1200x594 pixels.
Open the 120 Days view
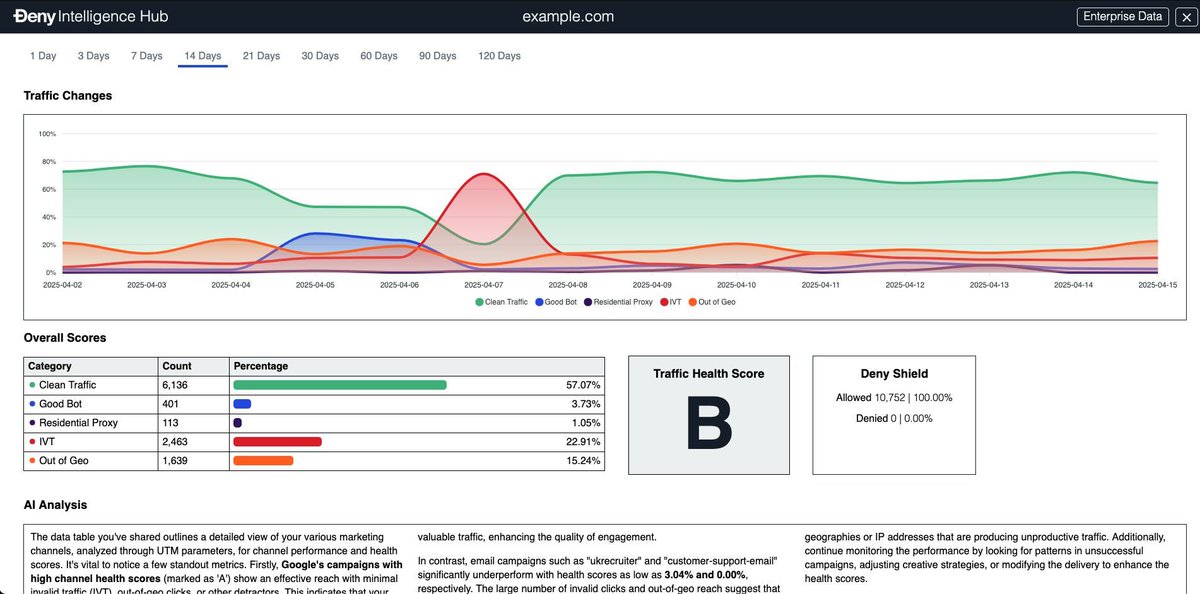[x=498, y=55]
